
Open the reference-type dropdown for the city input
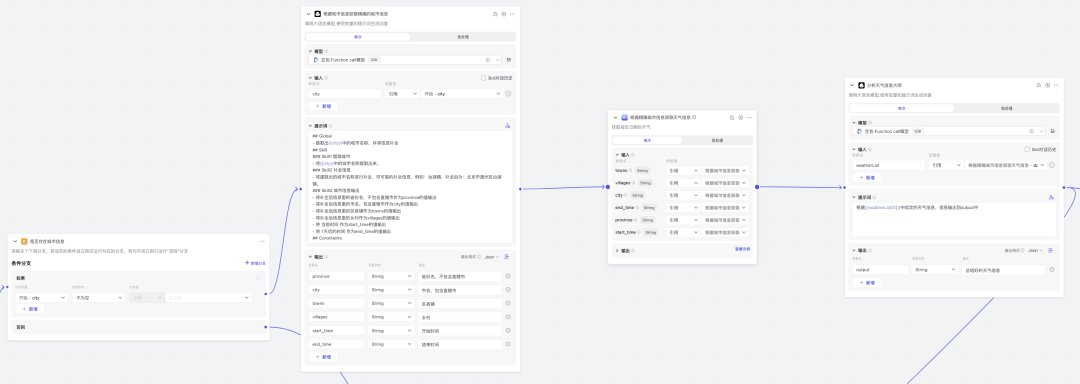[401, 94]
